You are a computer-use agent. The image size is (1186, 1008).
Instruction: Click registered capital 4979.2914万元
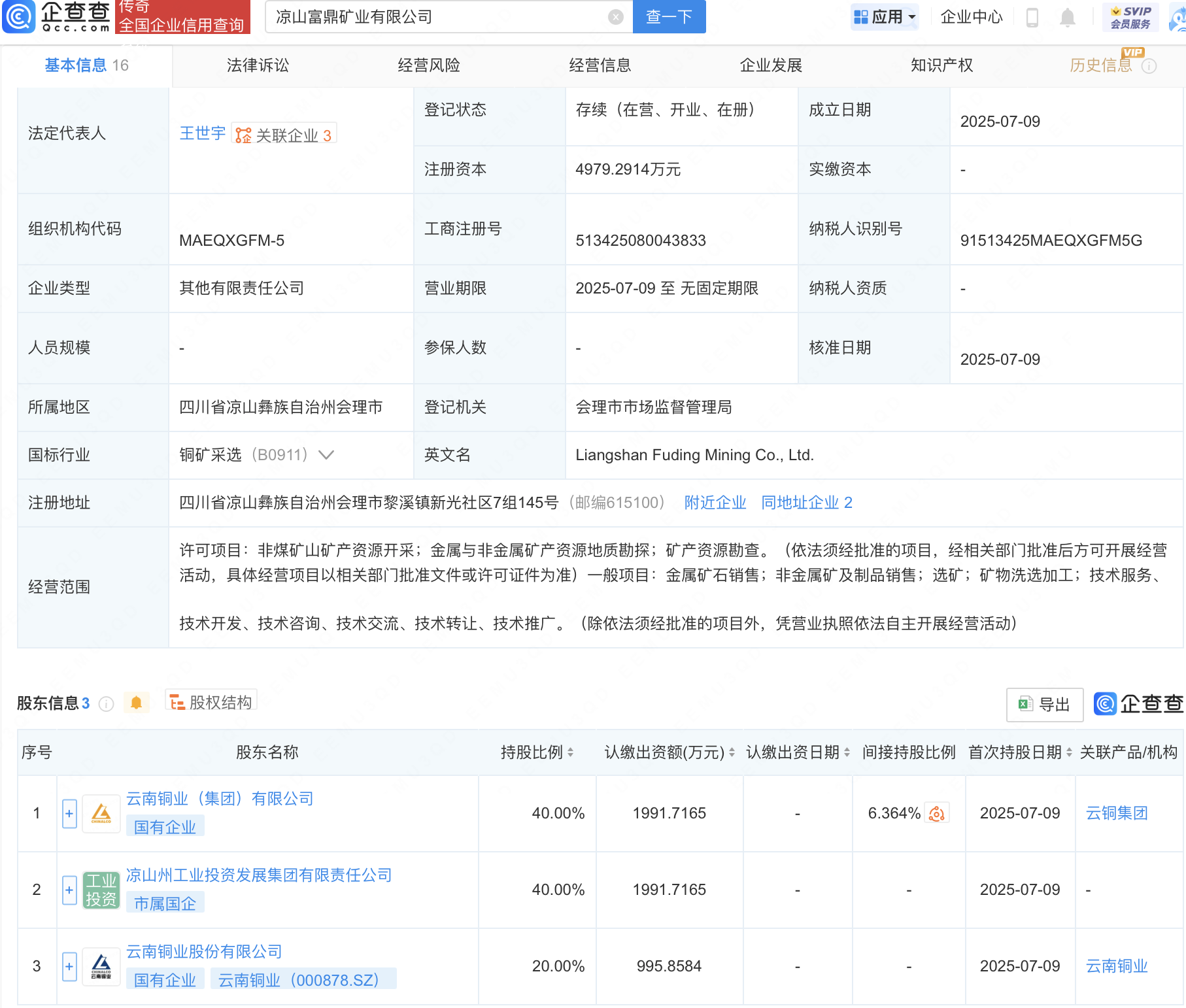(628, 169)
